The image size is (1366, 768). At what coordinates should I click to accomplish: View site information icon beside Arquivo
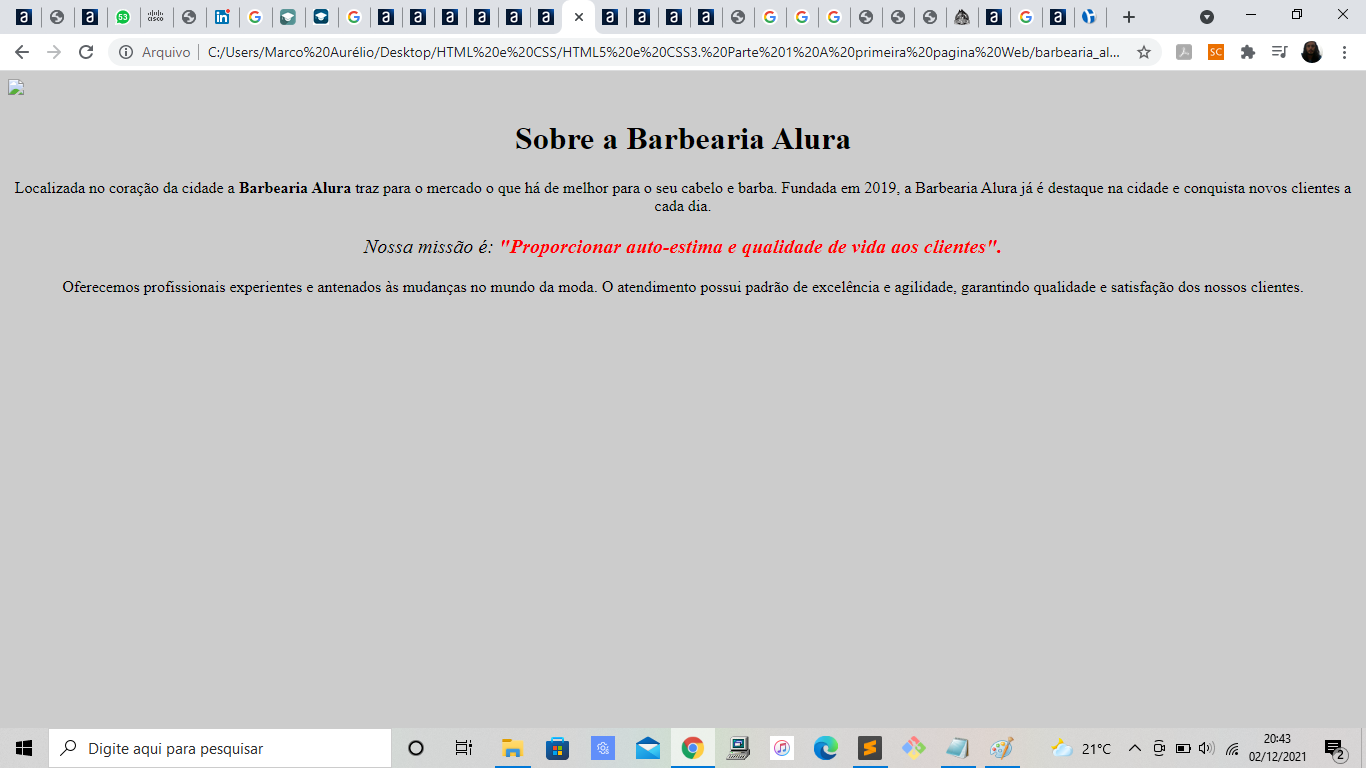tap(126, 52)
